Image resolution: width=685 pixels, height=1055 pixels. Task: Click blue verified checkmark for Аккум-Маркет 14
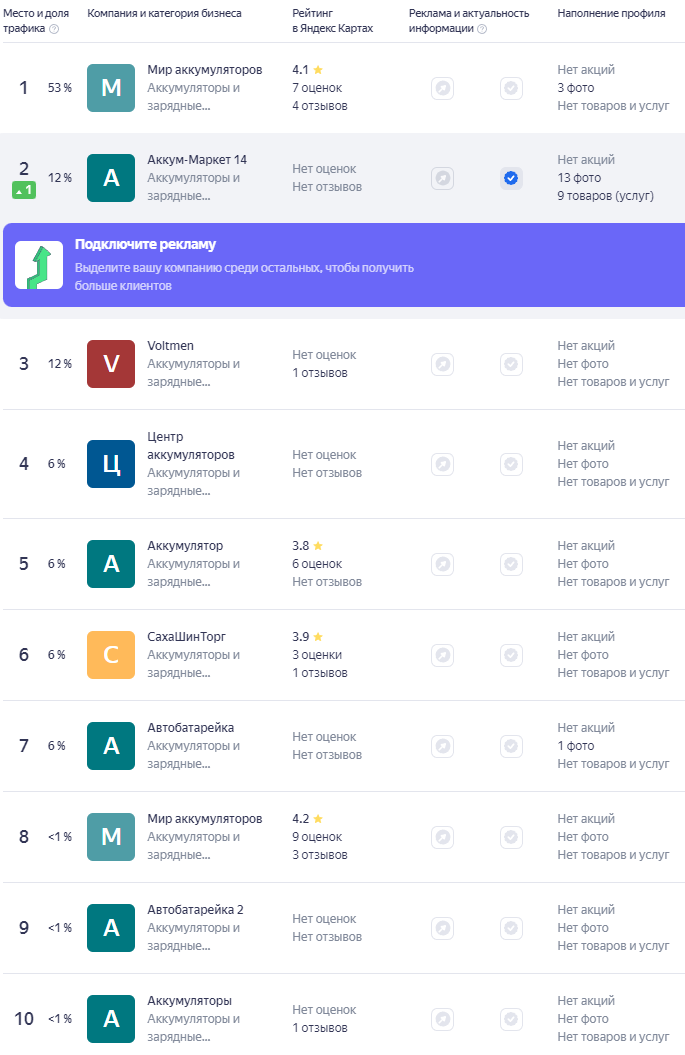[511, 178]
